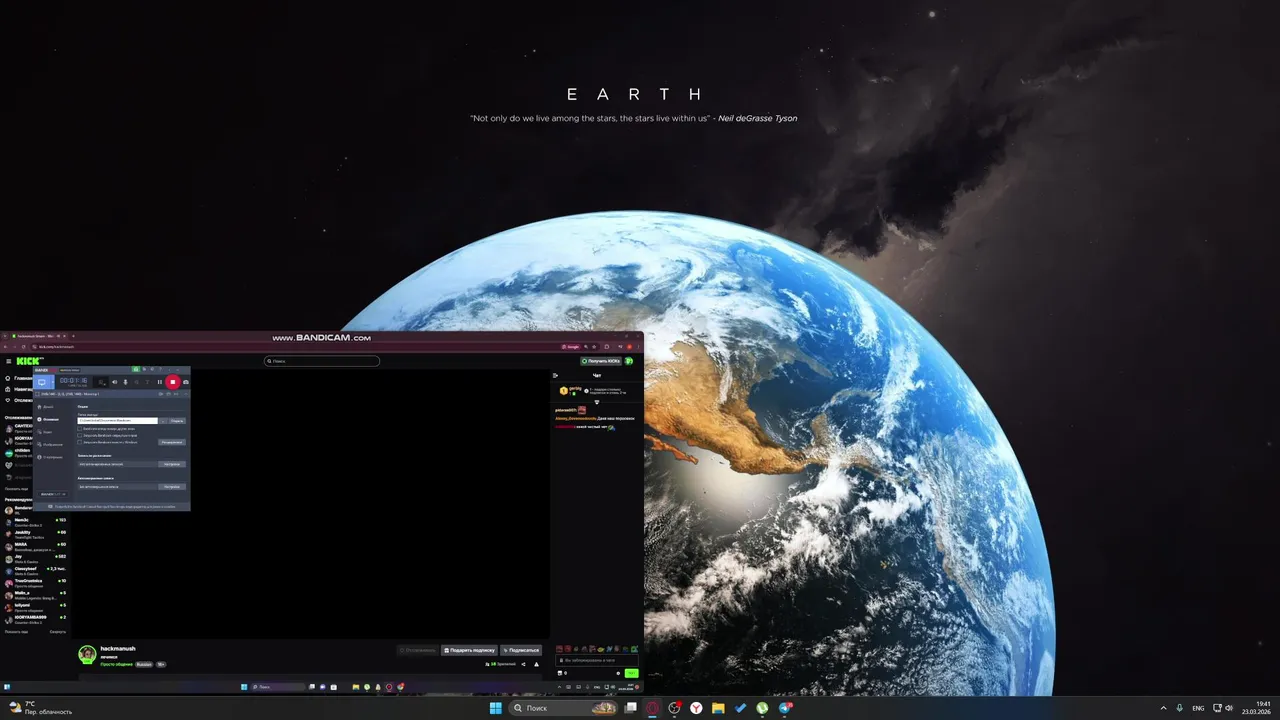Toggle Bandicam speaker sound icon
This screenshot has width=1280, height=720.
pyautogui.click(x=114, y=382)
